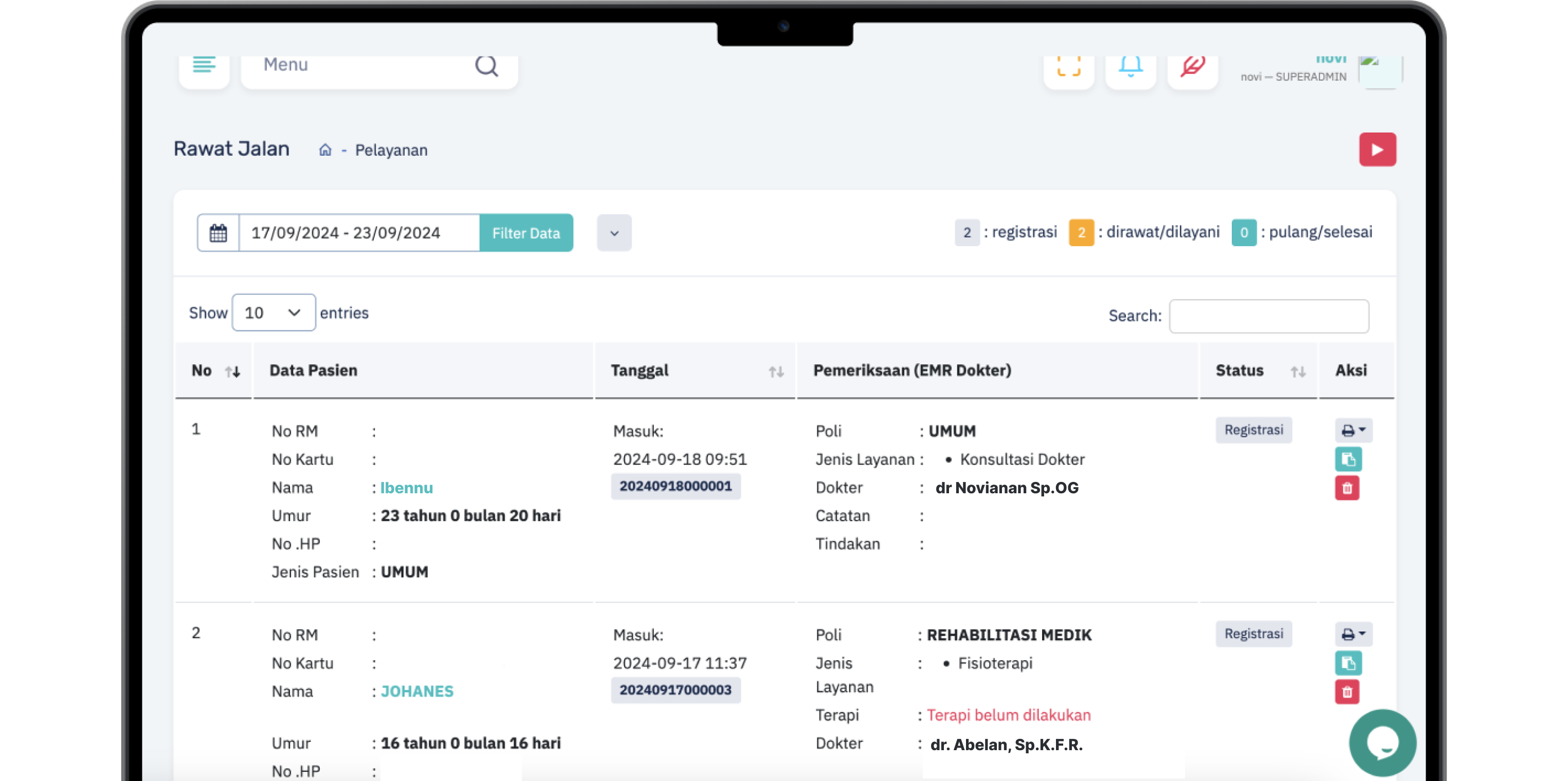Click registration number 20240917000003 badge

pos(676,690)
